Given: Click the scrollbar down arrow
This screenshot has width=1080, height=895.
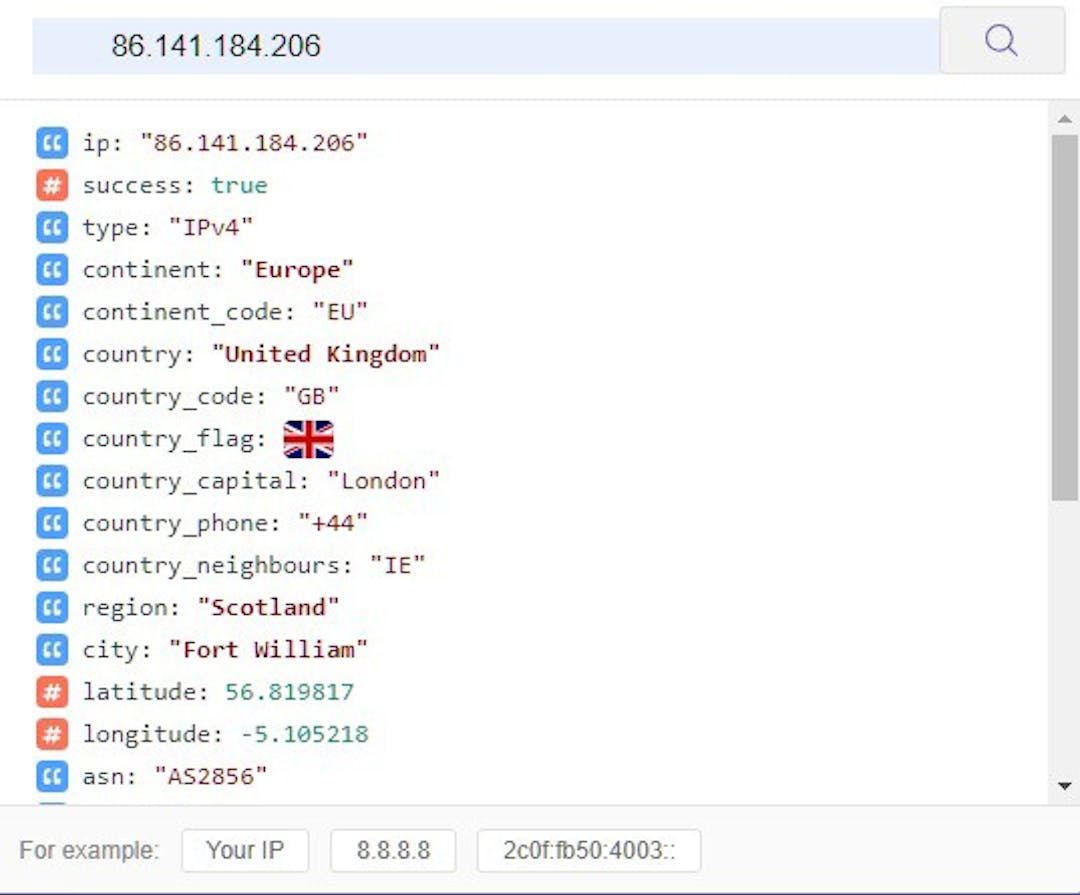Looking at the screenshot, I should [x=1065, y=786].
